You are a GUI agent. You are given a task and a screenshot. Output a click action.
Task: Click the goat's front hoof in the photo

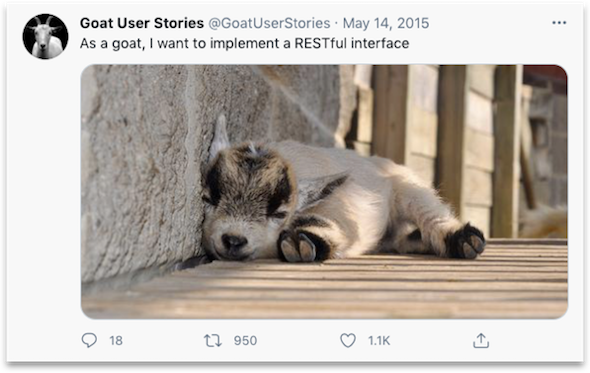(299, 246)
